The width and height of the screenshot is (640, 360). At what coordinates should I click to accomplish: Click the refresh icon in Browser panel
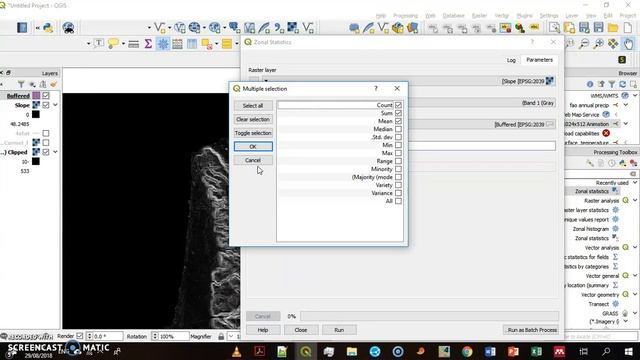click(x=622, y=84)
